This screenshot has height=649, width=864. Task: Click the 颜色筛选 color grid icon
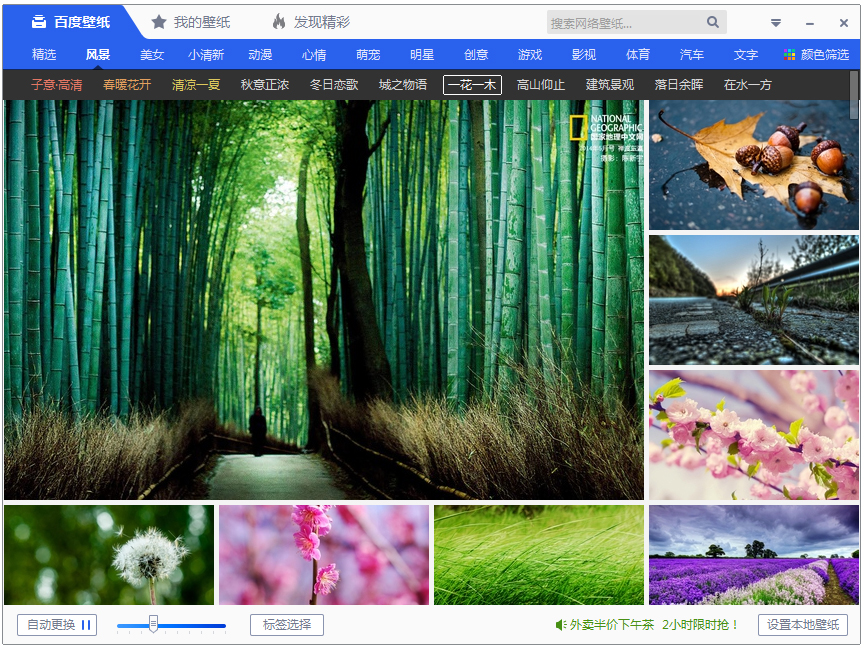point(790,55)
